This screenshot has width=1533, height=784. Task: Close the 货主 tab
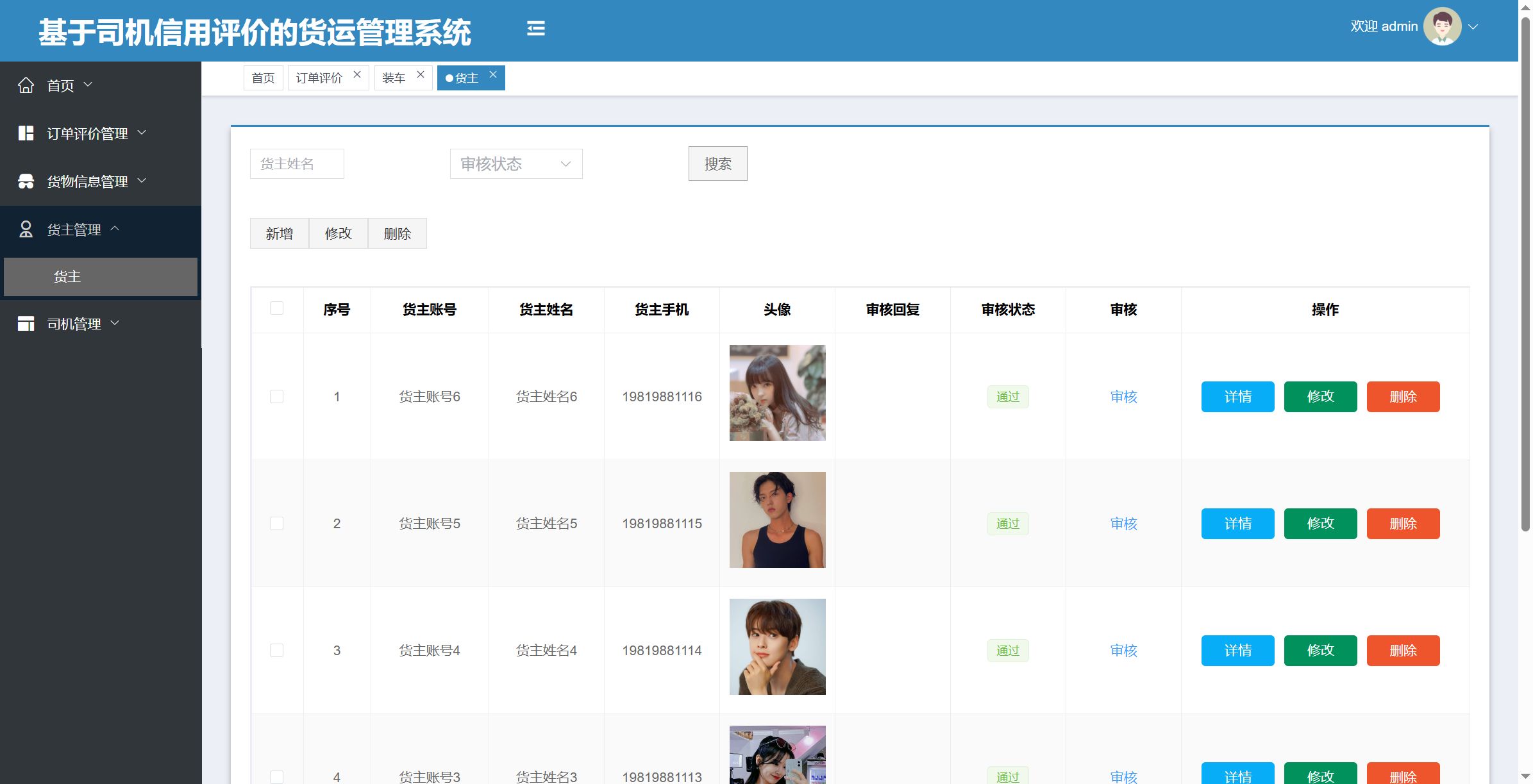click(x=493, y=74)
